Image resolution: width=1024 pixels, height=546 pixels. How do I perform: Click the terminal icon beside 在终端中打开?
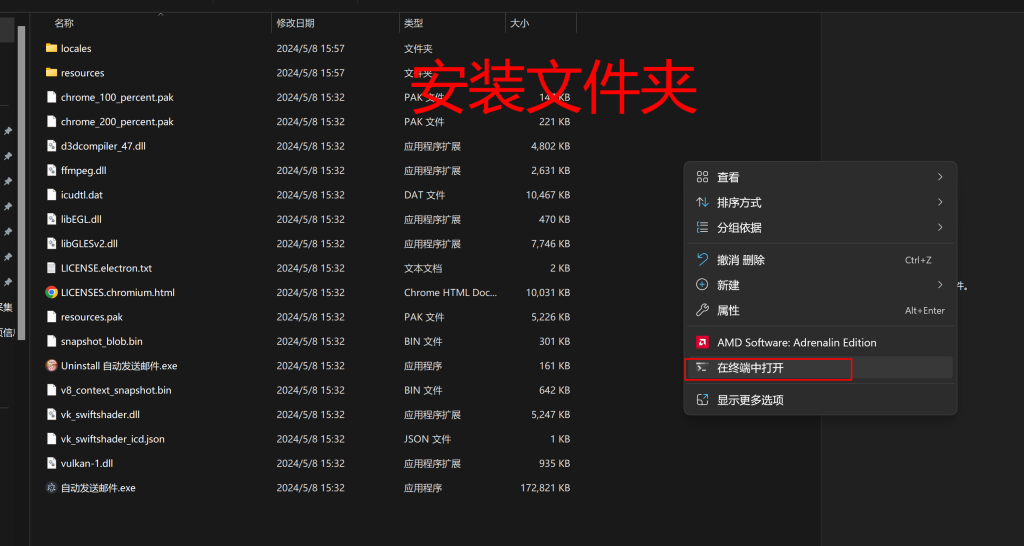pos(702,368)
